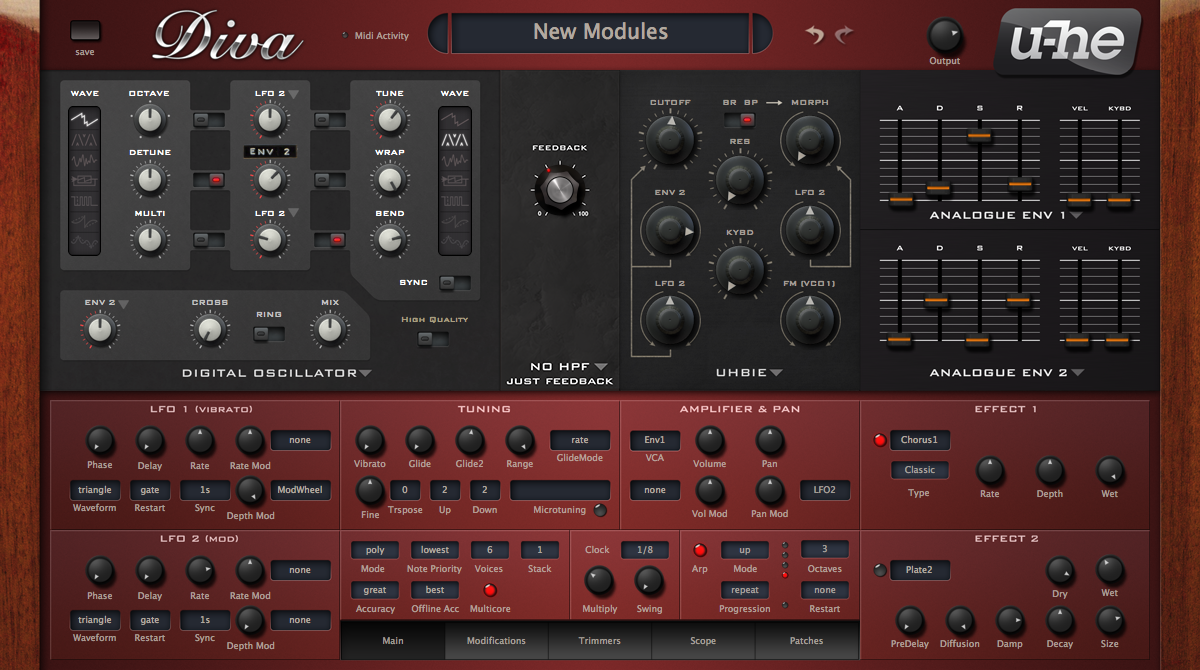The image size is (1200, 670).
Task: Click the Analogue Env 1 Sustain slider
Action: click(979, 135)
